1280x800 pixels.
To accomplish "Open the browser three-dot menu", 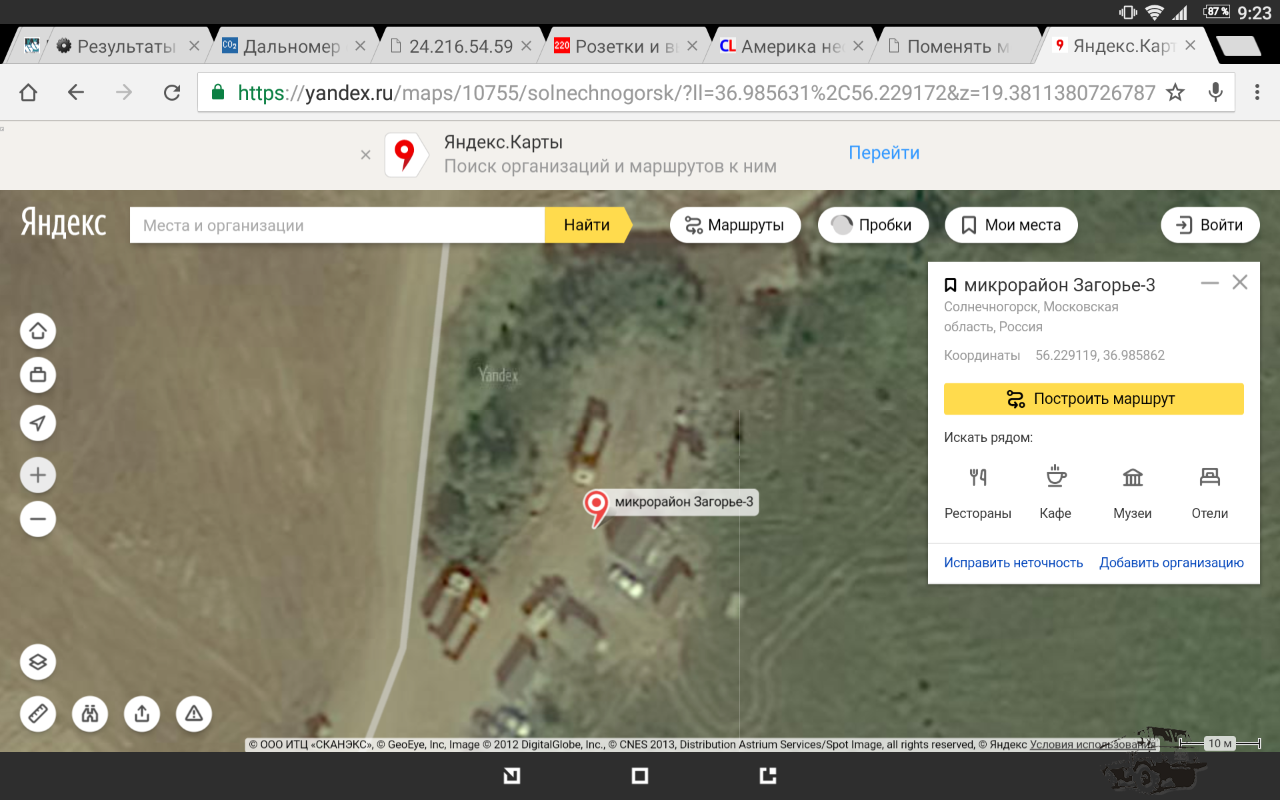I will pos(1257,93).
